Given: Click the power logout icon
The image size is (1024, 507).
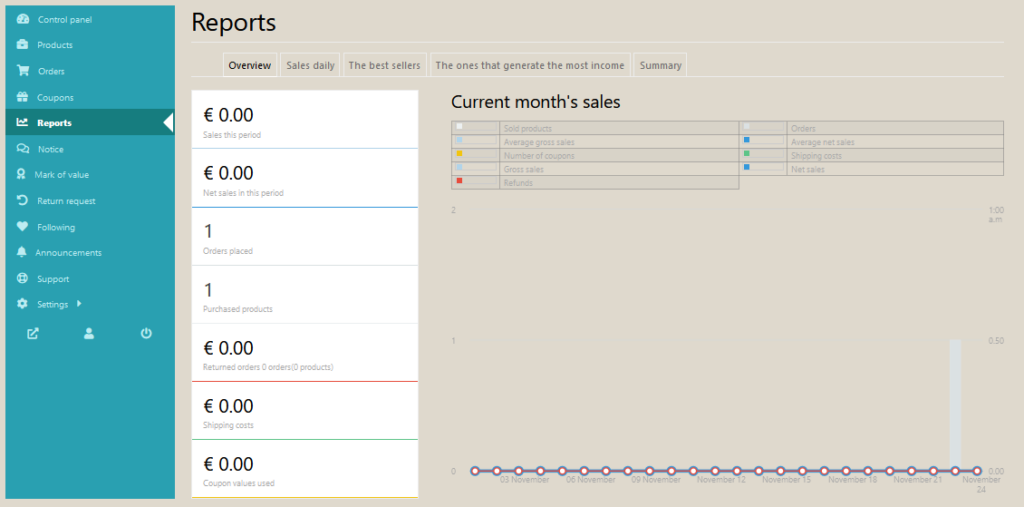Looking at the screenshot, I should point(146,333).
